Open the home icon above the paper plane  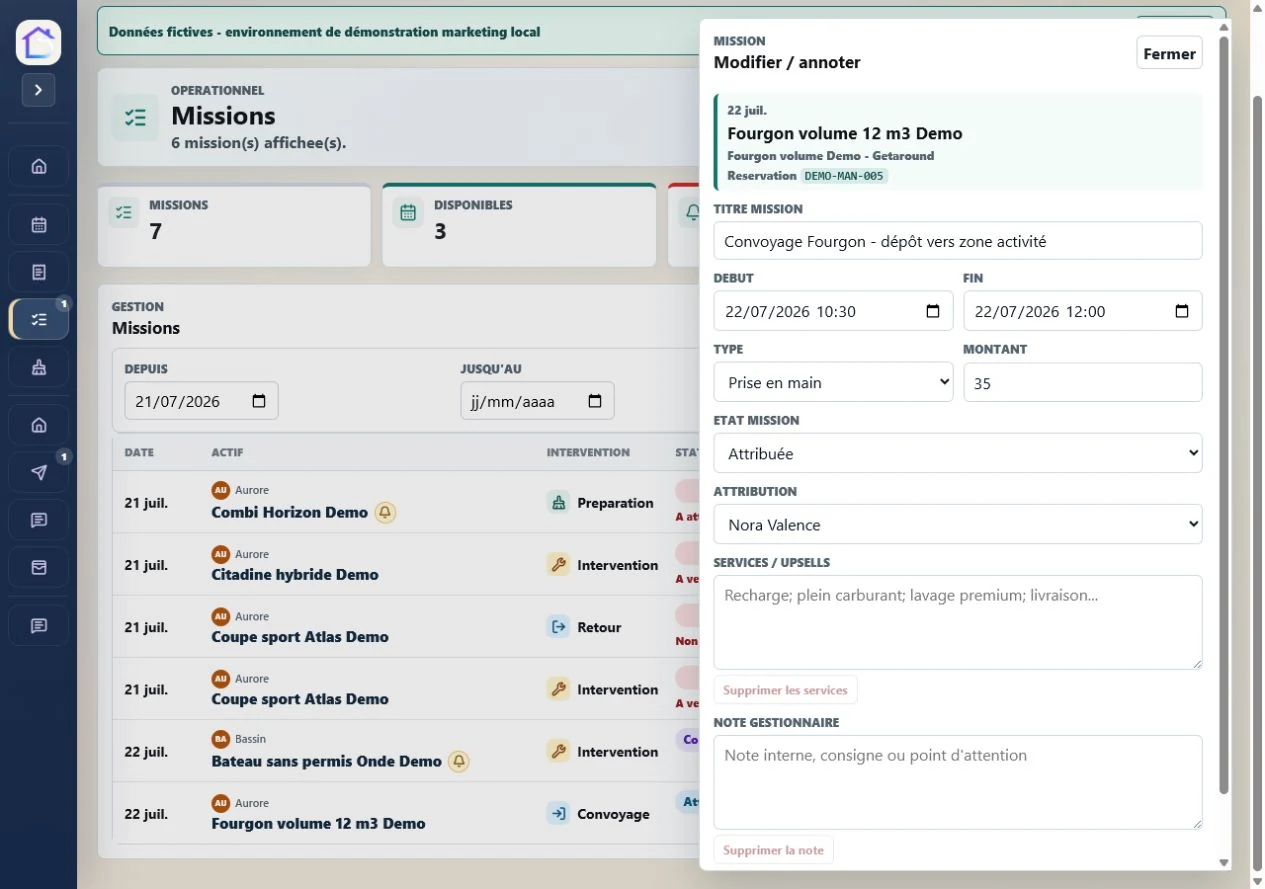tap(39, 425)
